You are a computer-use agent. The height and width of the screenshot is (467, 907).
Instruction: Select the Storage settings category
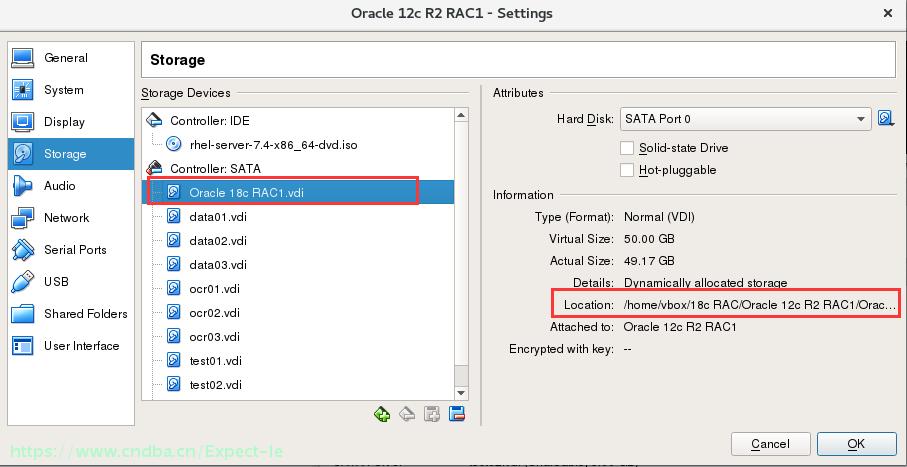[71, 154]
